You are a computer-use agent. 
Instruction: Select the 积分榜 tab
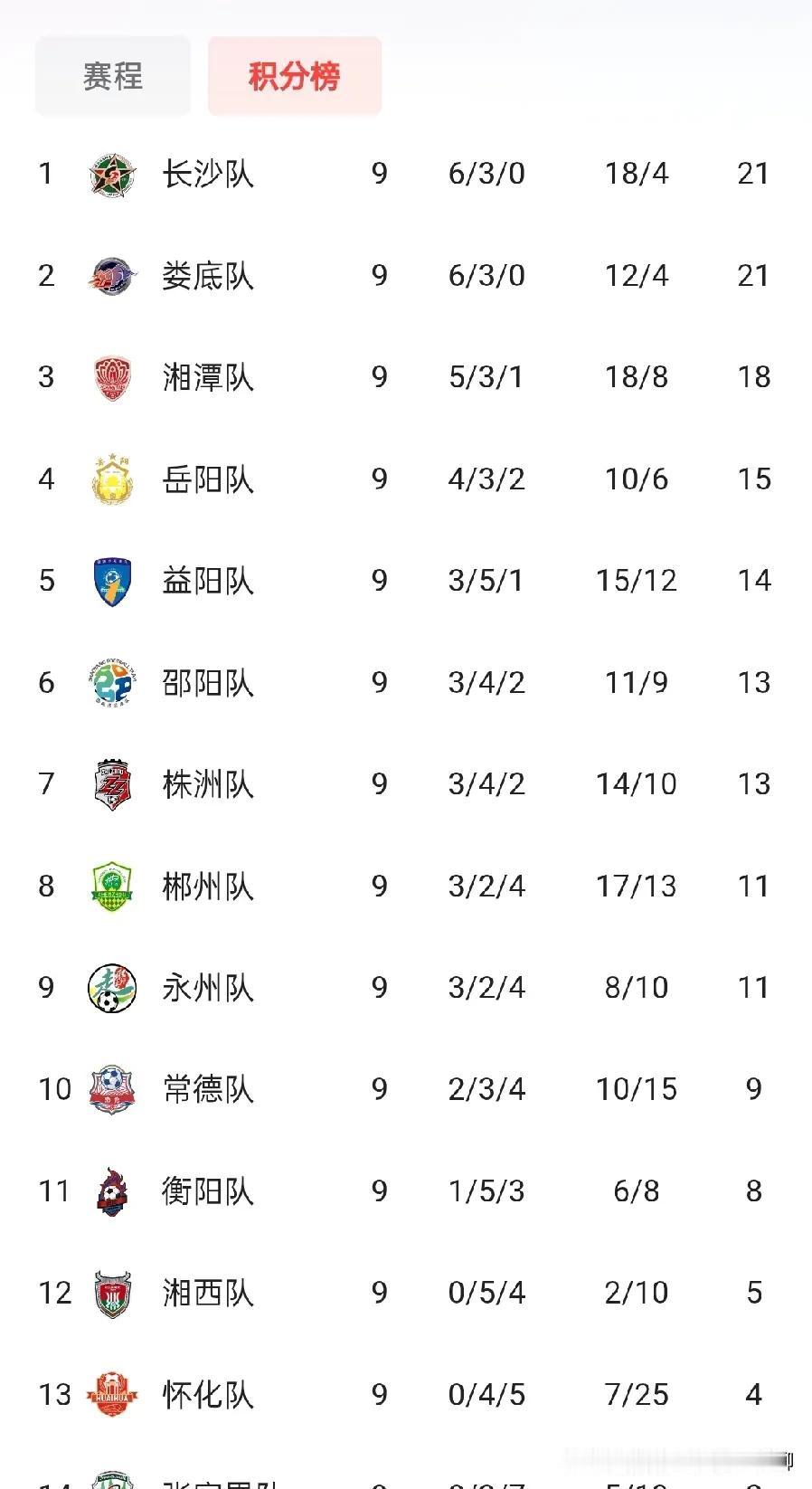click(295, 76)
